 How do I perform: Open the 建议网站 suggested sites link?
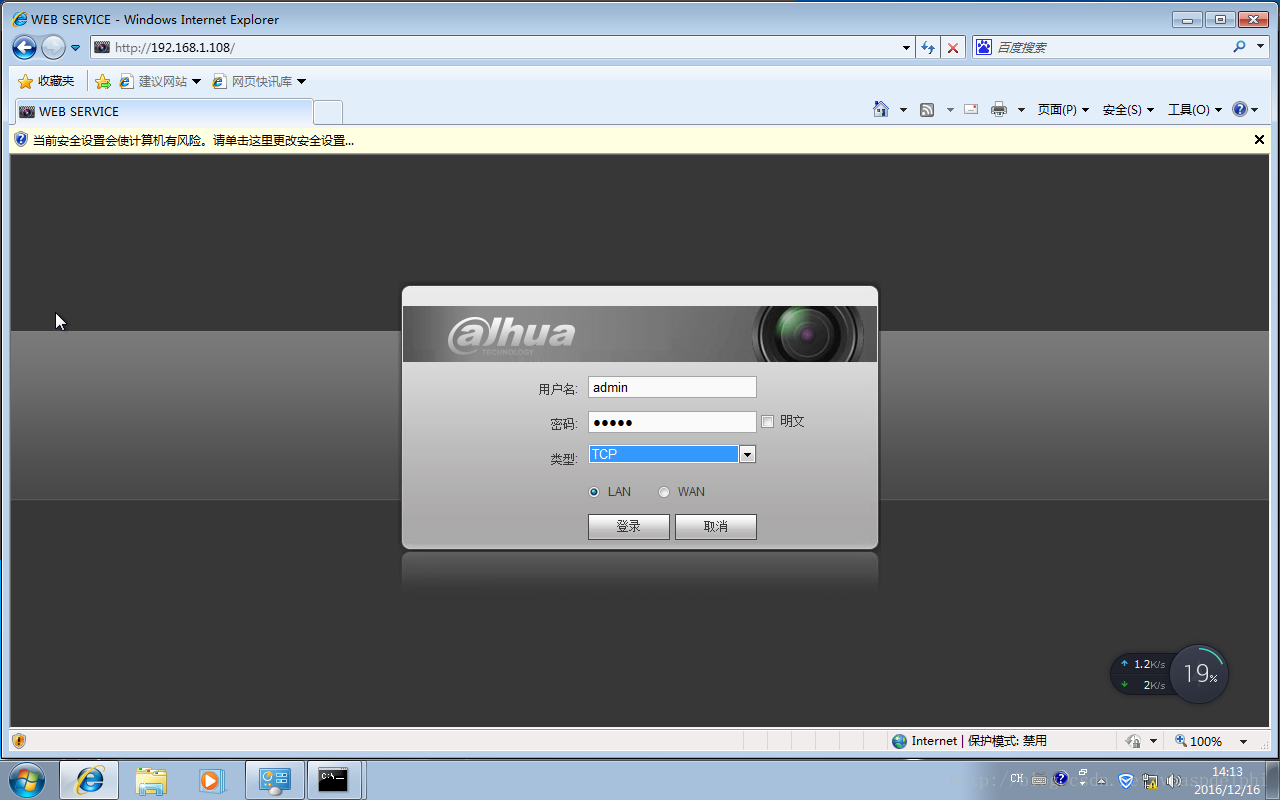pos(160,81)
